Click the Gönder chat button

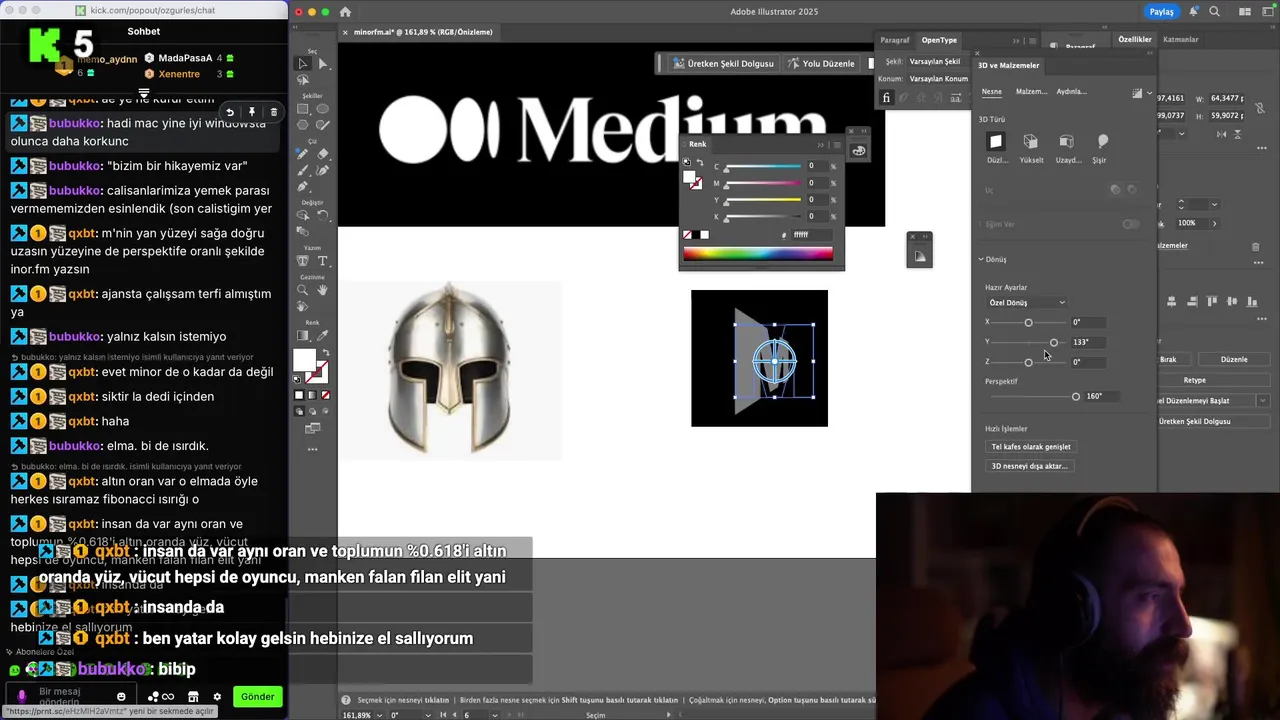click(x=257, y=697)
